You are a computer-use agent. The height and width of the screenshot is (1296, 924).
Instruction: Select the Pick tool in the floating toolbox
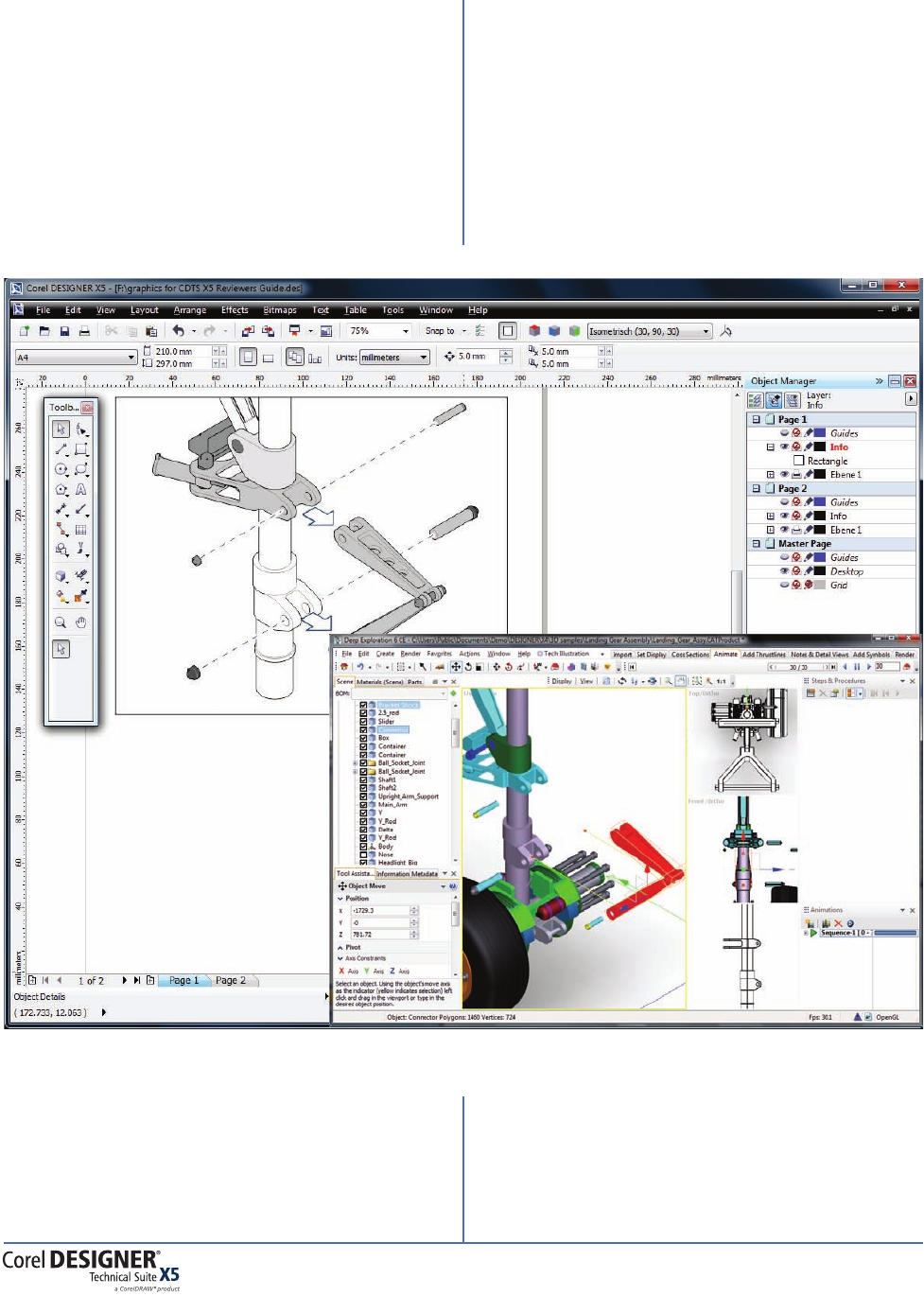tap(61, 429)
